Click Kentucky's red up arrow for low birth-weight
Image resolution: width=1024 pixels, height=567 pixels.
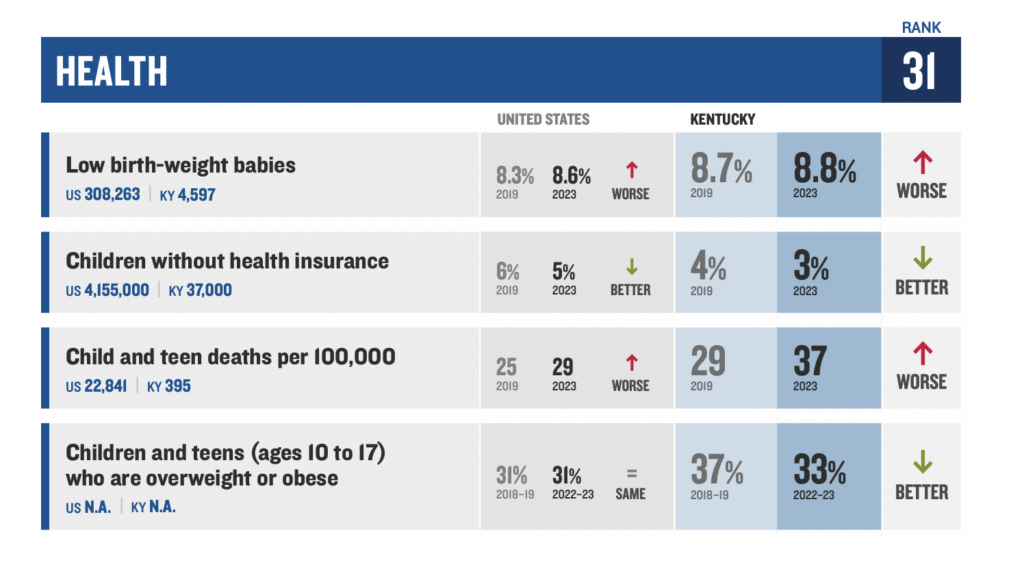(921, 162)
